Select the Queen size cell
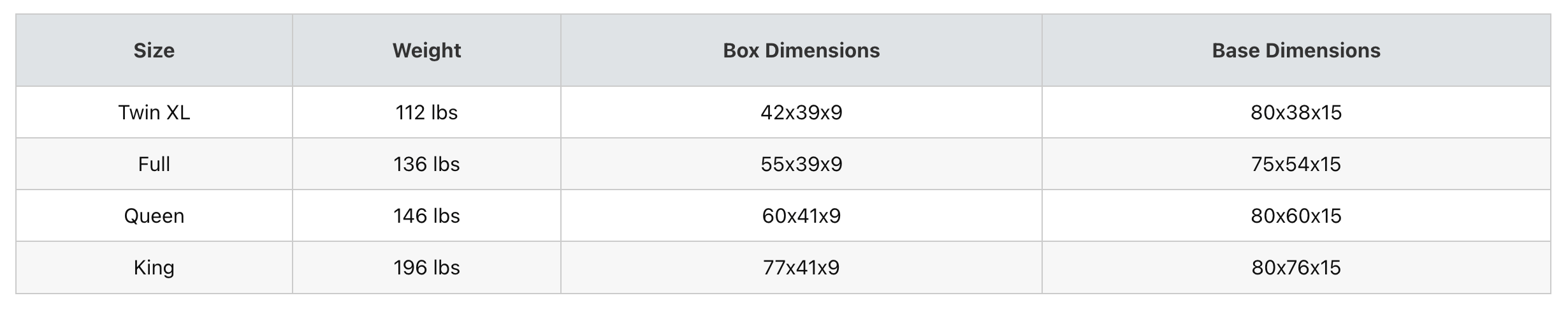This screenshot has height=314, width=1568. click(x=154, y=216)
